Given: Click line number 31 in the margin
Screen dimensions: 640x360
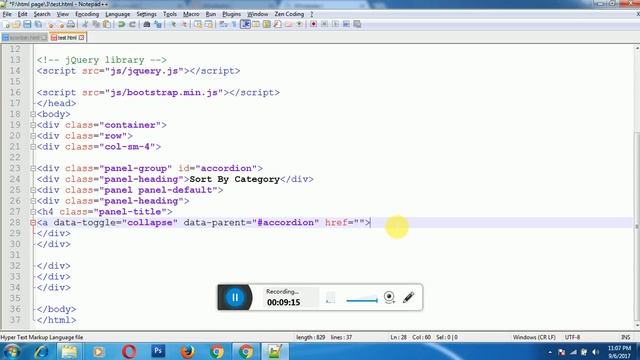Looking at the screenshot, I should pyautogui.click(x=15, y=255).
